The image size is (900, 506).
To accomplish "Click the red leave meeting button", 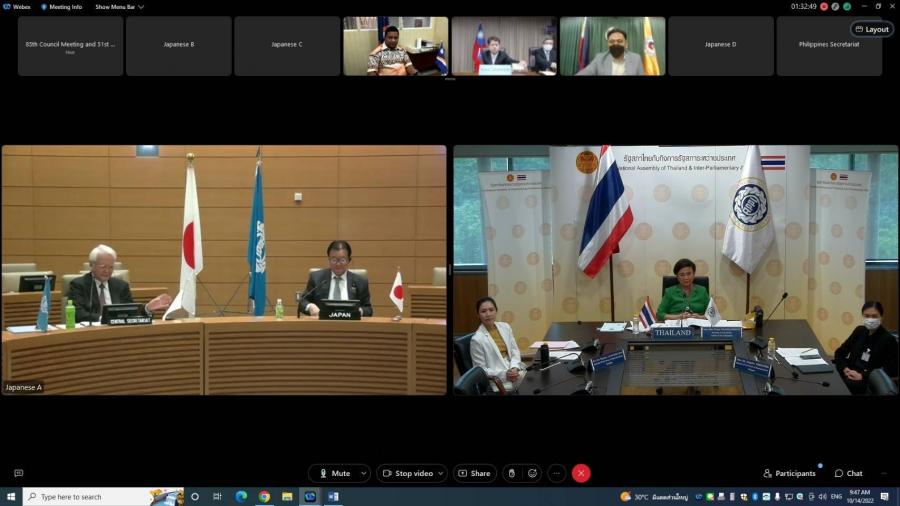I will (581, 473).
